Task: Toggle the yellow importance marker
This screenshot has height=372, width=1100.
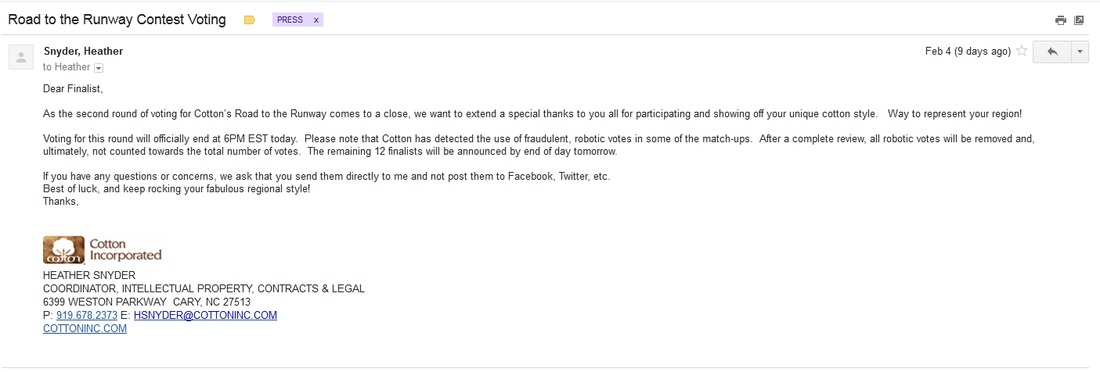Action: [249, 20]
